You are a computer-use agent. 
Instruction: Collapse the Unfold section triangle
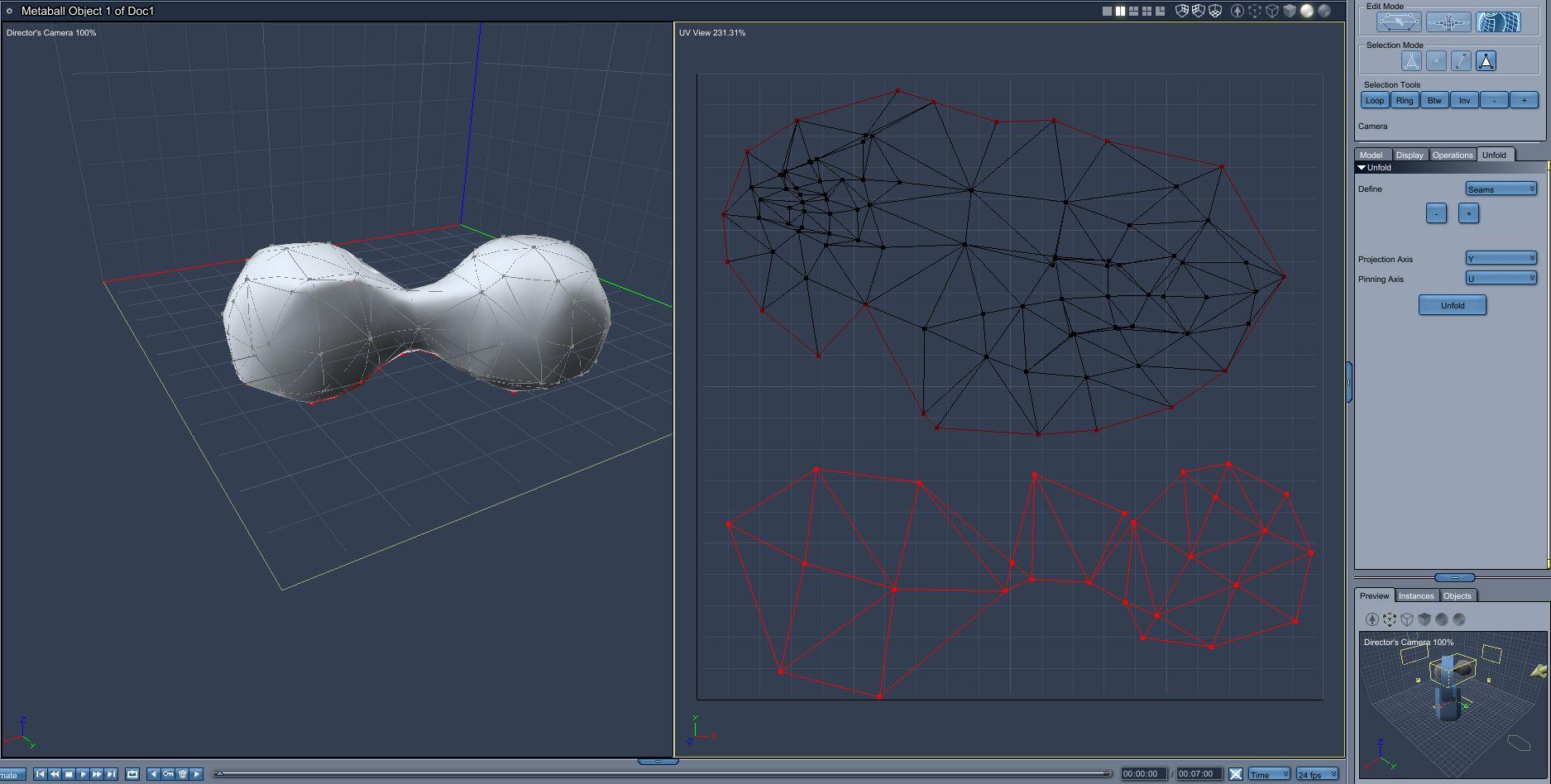pyautogui.click(x=1362, y=168)
